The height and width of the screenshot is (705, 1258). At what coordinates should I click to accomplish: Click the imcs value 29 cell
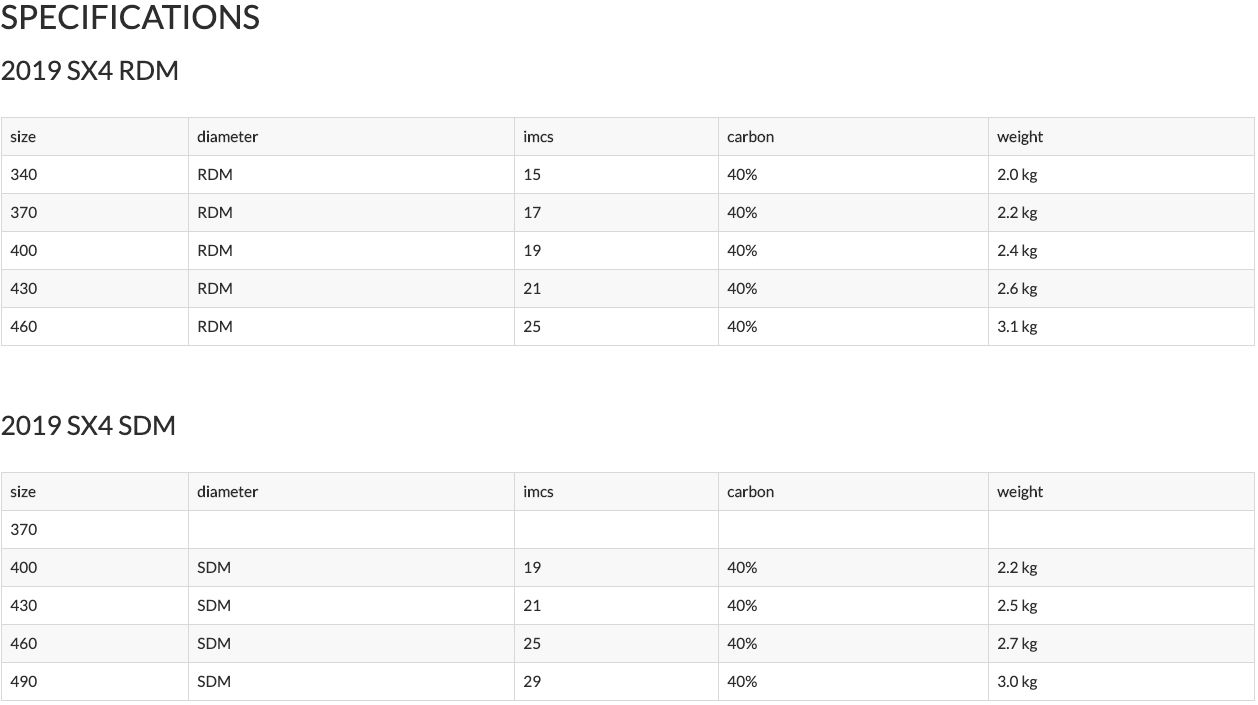[x=532, y=682]
